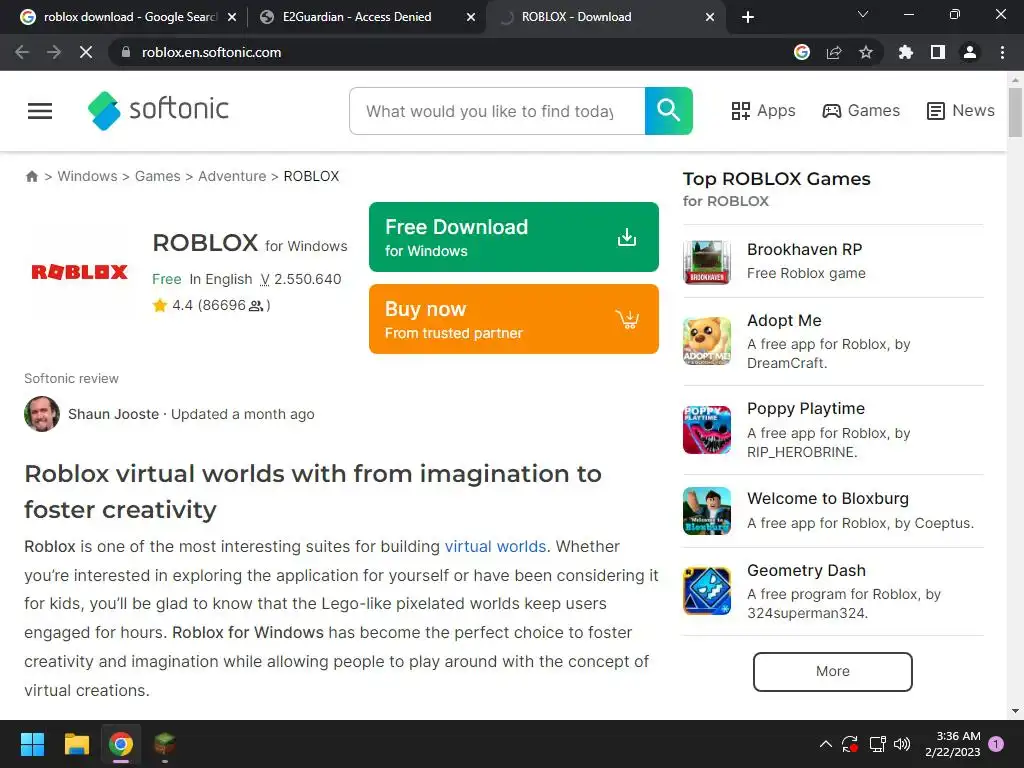
Task: Share this page icon
Action: pyautogui.click(x=834, y=52)
